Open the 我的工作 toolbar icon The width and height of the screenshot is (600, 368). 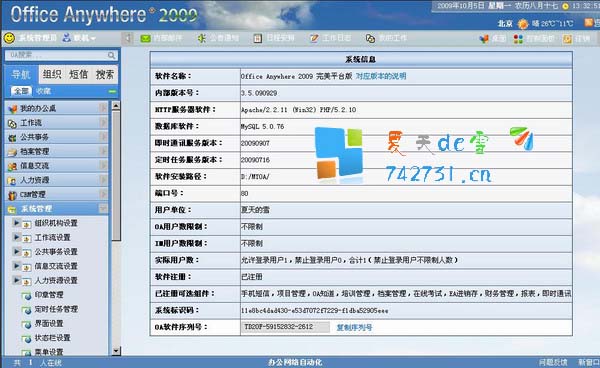pyautogui.click(x=370, y=38)
